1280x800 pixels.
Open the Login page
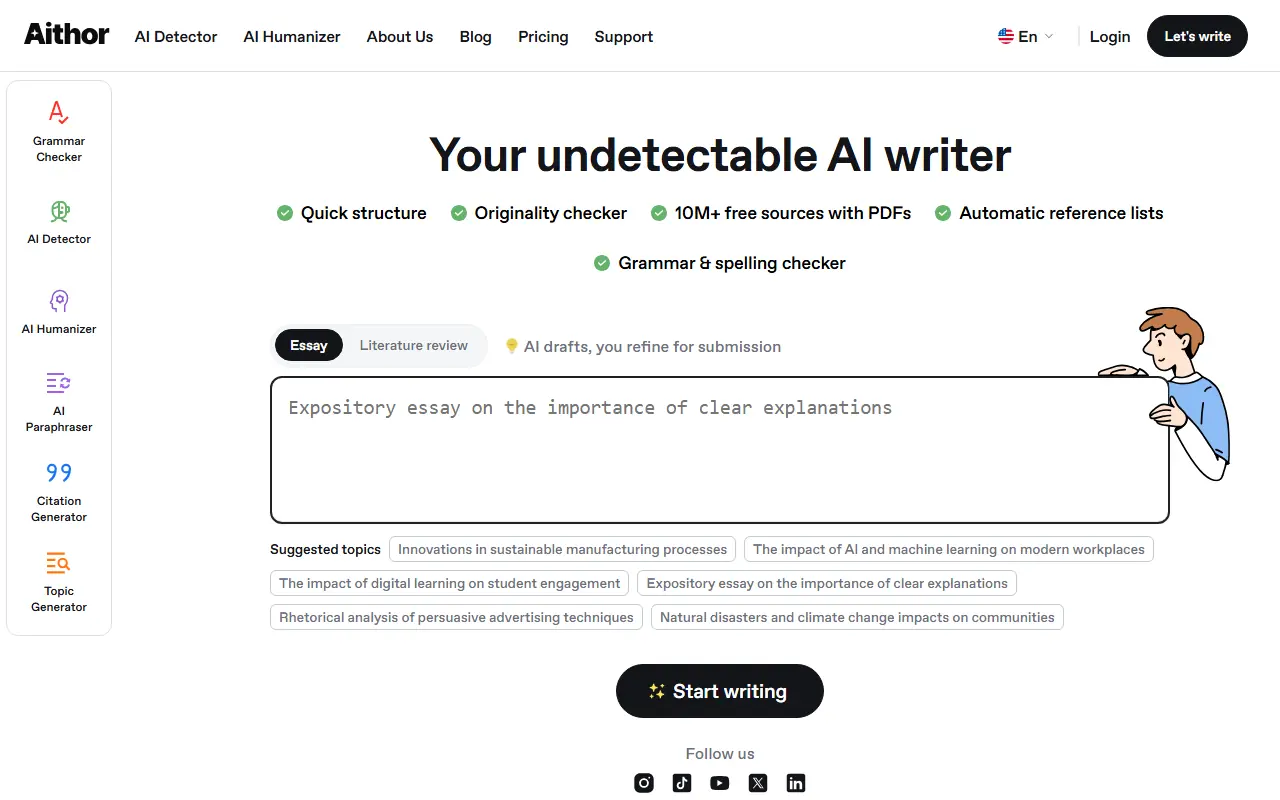click(1110, 36)
